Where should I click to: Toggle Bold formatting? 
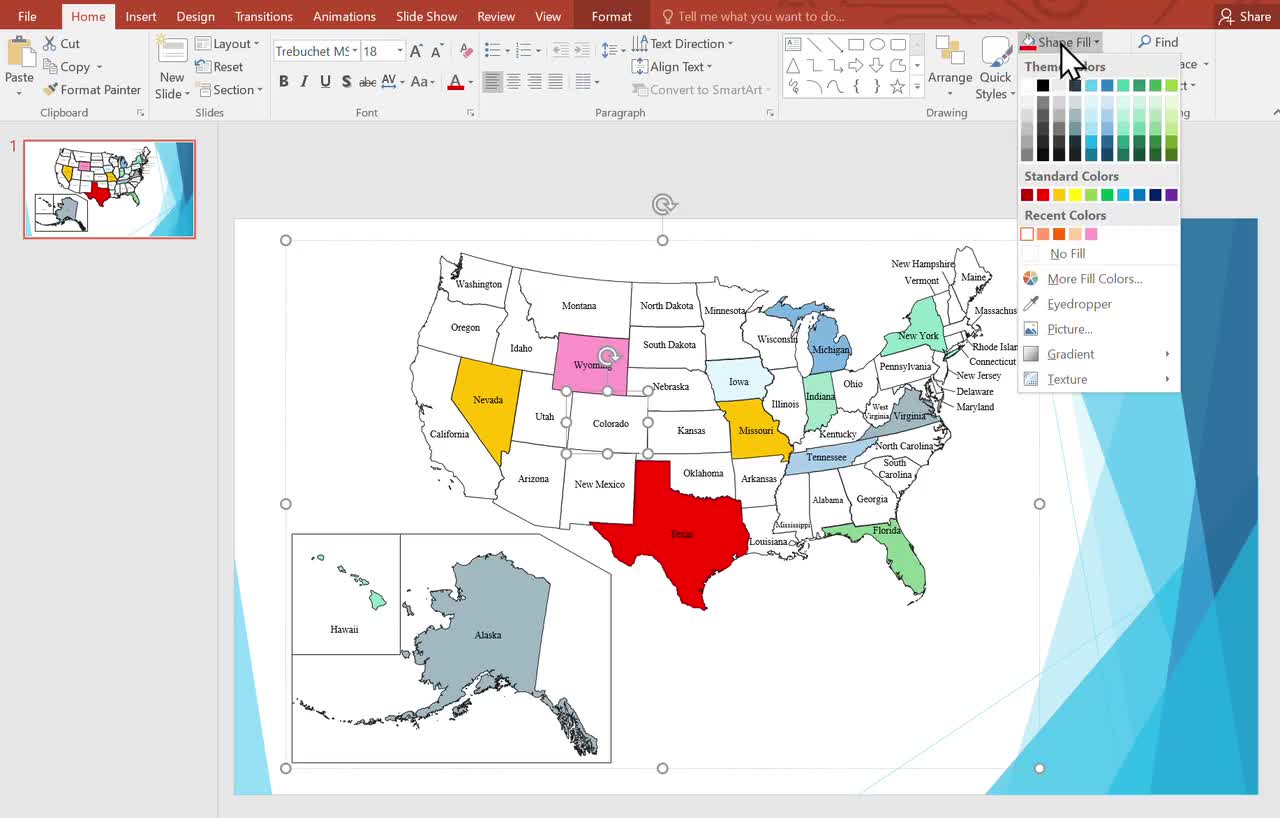coord(284,81)
